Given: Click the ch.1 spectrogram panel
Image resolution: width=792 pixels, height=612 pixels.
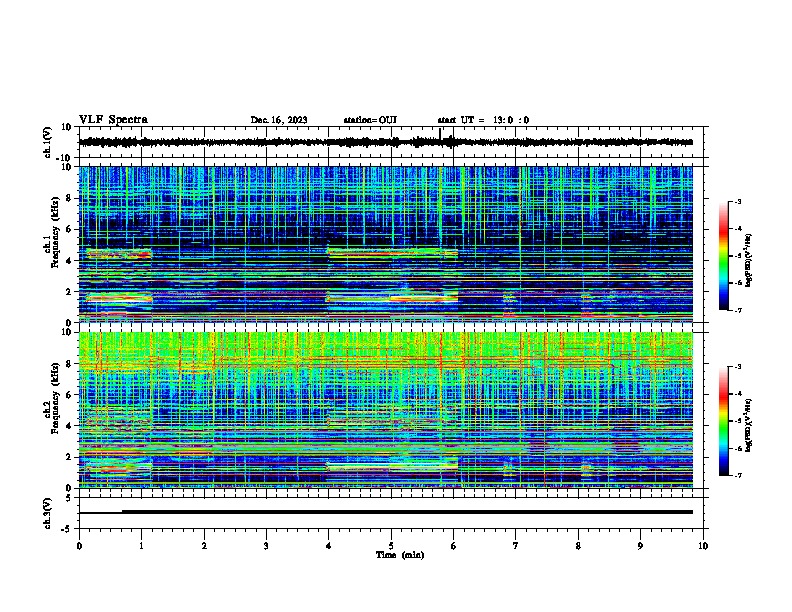Looking at the screenshot, I should pyautogui.click(x=386, y=244).
